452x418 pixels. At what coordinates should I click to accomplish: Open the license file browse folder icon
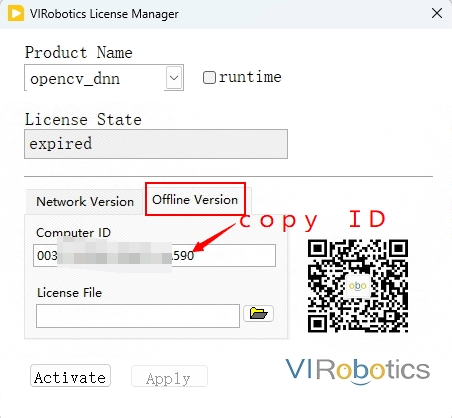tap(258, 314)
